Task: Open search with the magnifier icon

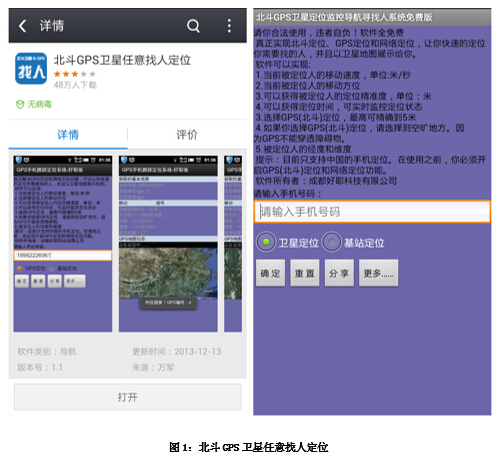Action: pyautogui.click(x=193, y=26)
